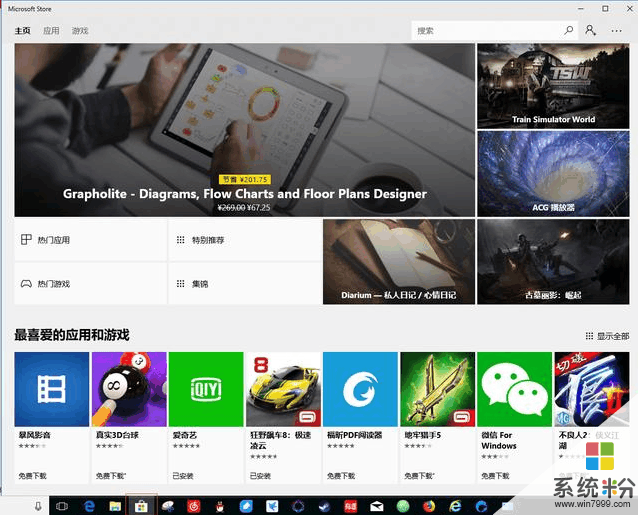Click 已安装 under 爱奇艺
Viewport: 638px width, 515px height.
pos(183,476)
